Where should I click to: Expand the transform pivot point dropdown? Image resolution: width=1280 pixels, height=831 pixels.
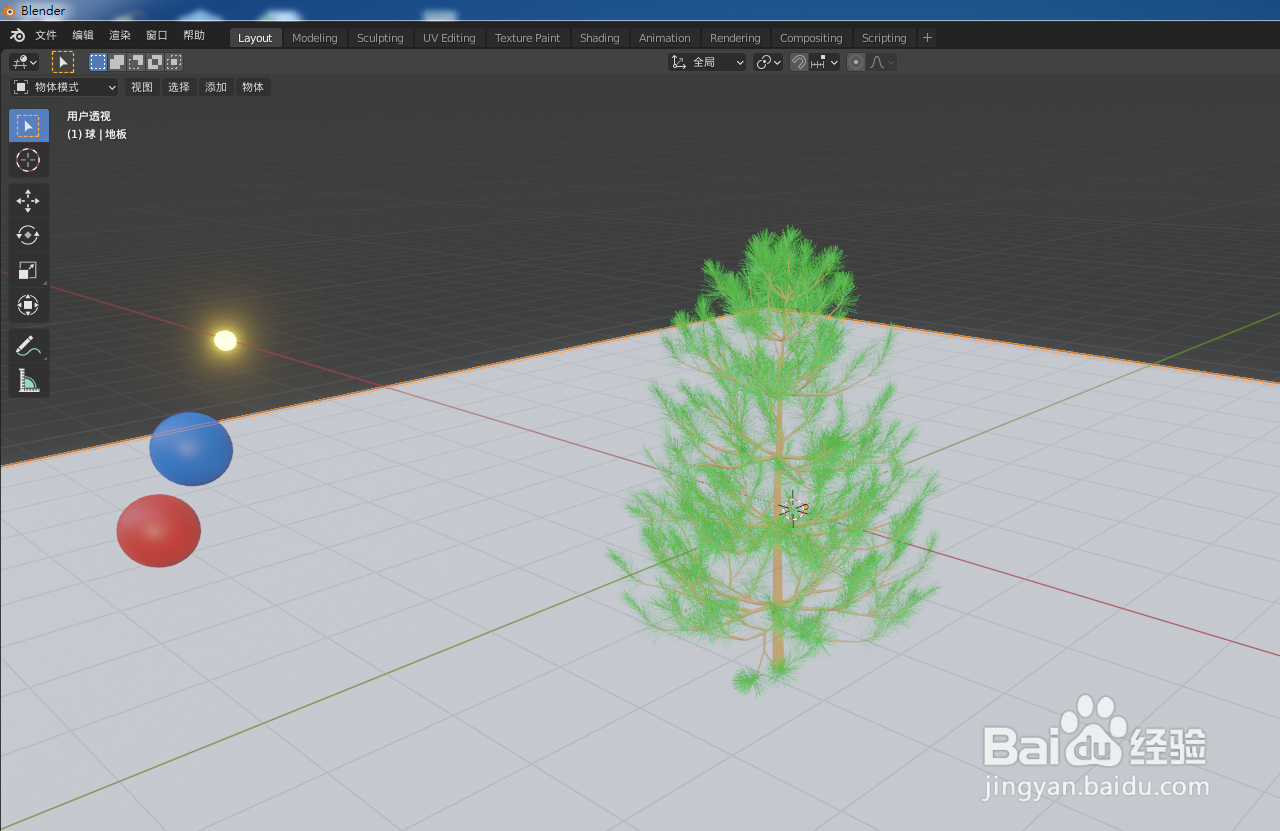tap(769, 61)
